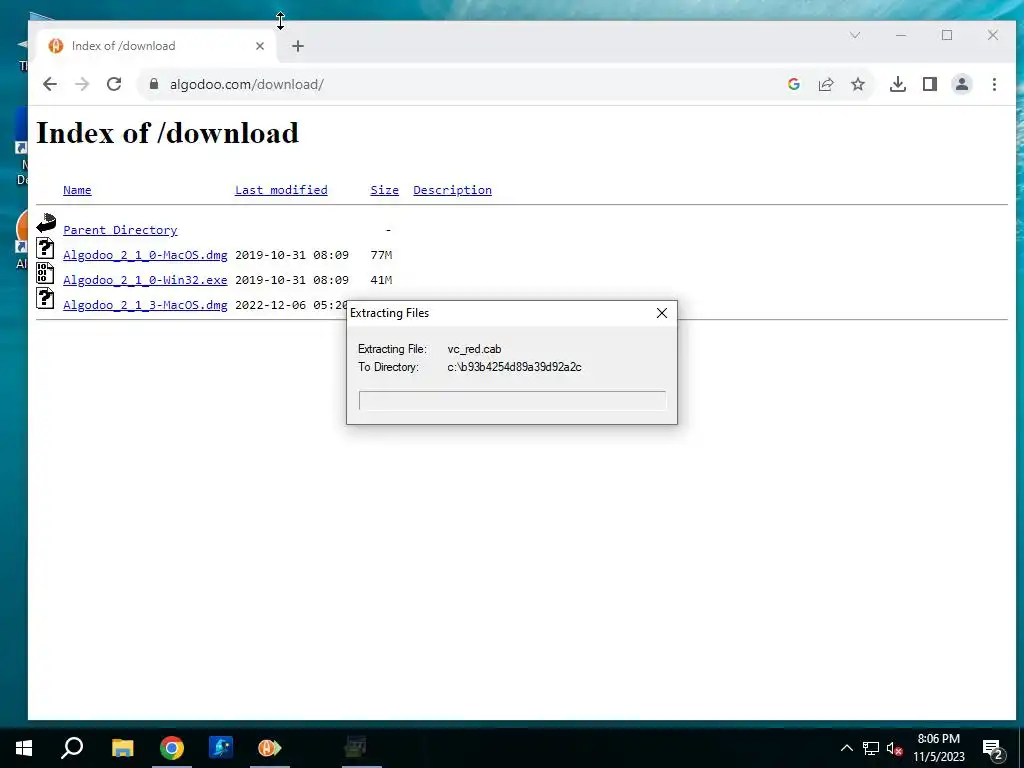The height and width of the screenshot is (768, 1024).
Task: Toggle Chrome side panel
Action: (x=930, y=84)
